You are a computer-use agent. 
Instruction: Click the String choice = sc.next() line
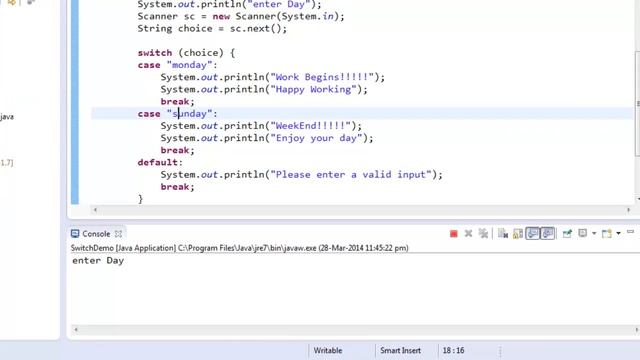pyautogui.click(x=212, y=29)
